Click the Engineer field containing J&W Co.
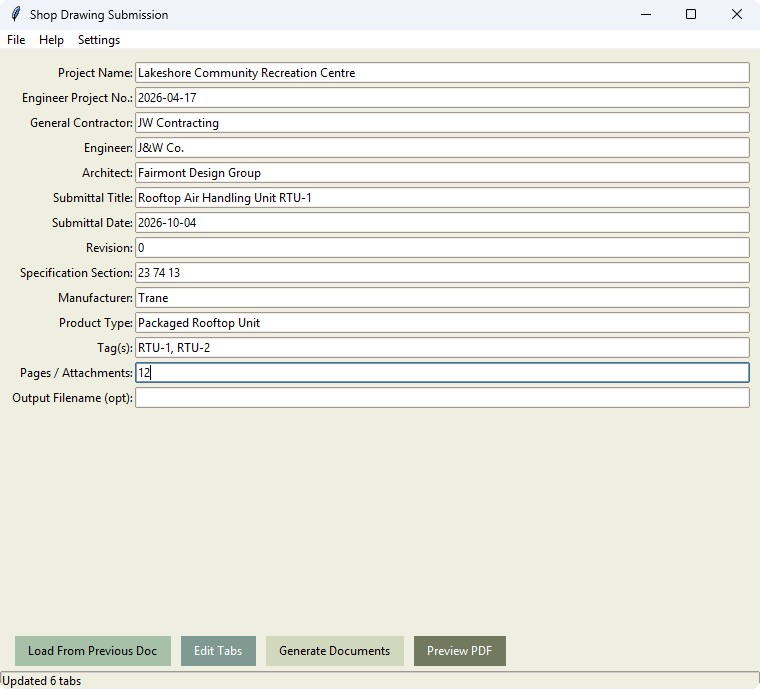Image resolution: width=760 pixels, height=689 pixels. [x=442, y=148]
